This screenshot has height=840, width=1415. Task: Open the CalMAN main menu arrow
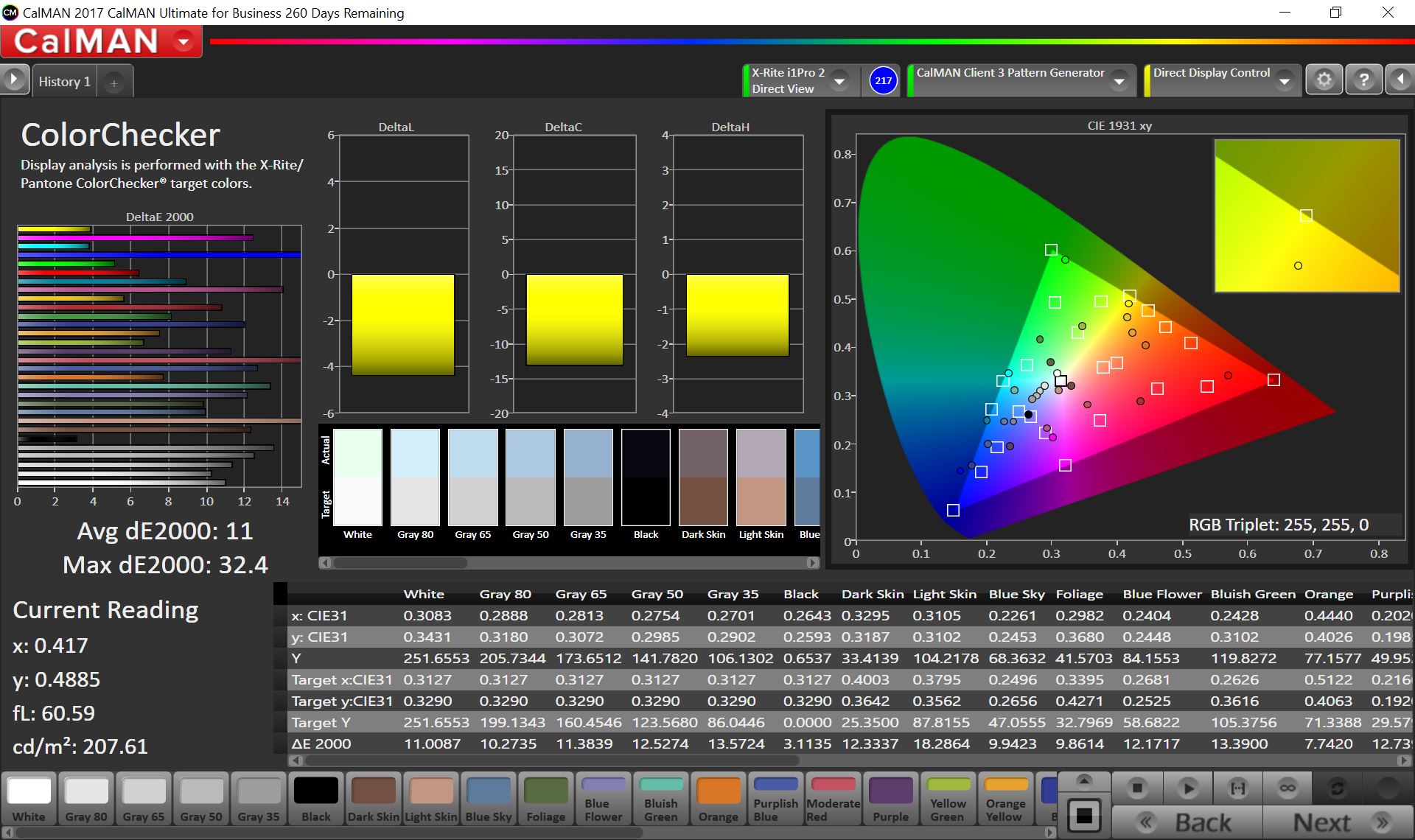pos(184,42)
